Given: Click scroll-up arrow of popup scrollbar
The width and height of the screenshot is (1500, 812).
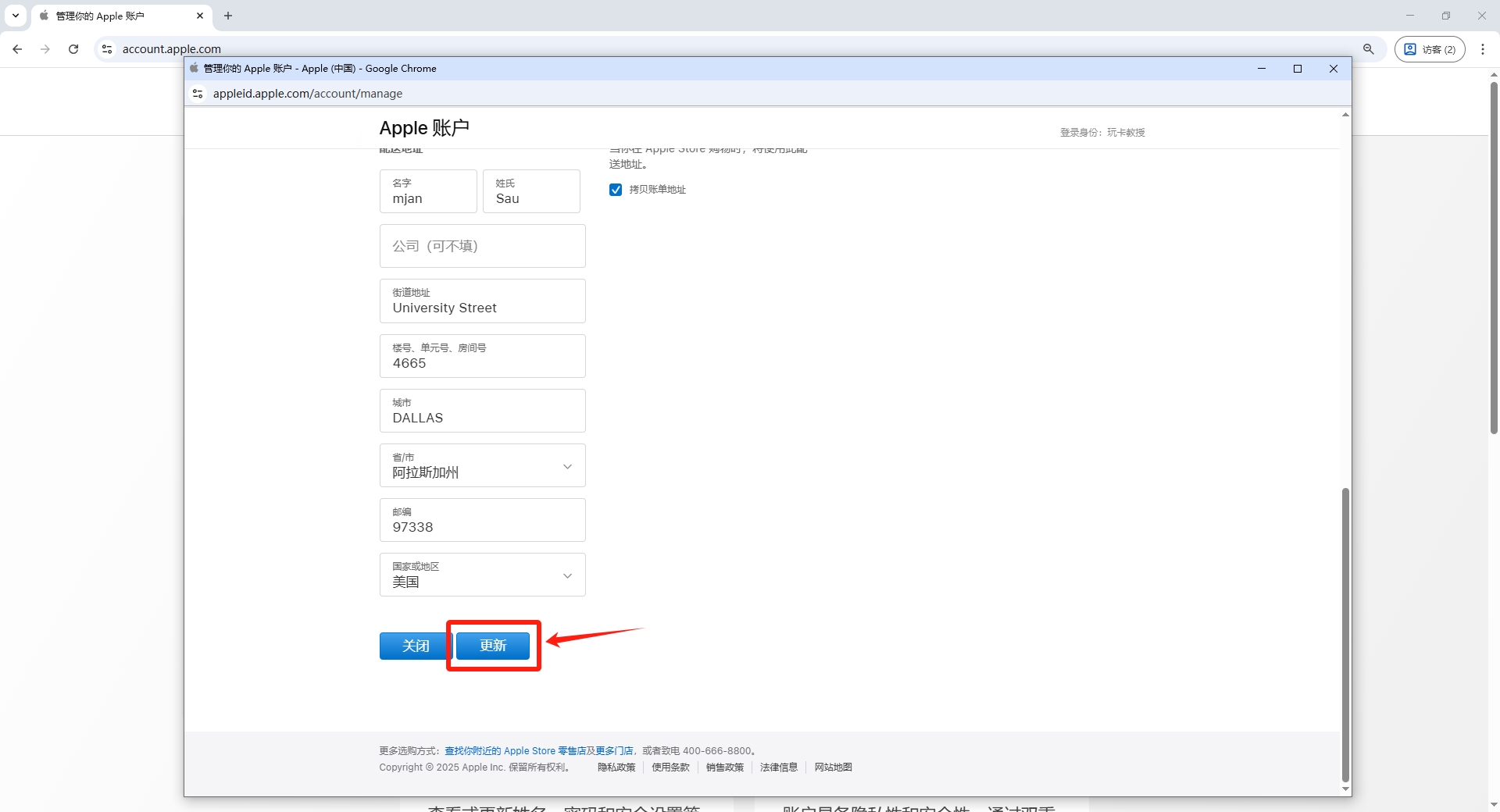Looking at the screenshot, I should pos(1345,115).
